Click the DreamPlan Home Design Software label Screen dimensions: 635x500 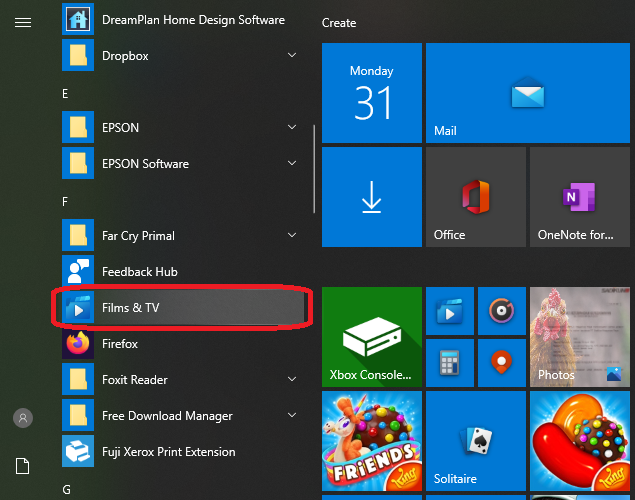click(194, 20)
